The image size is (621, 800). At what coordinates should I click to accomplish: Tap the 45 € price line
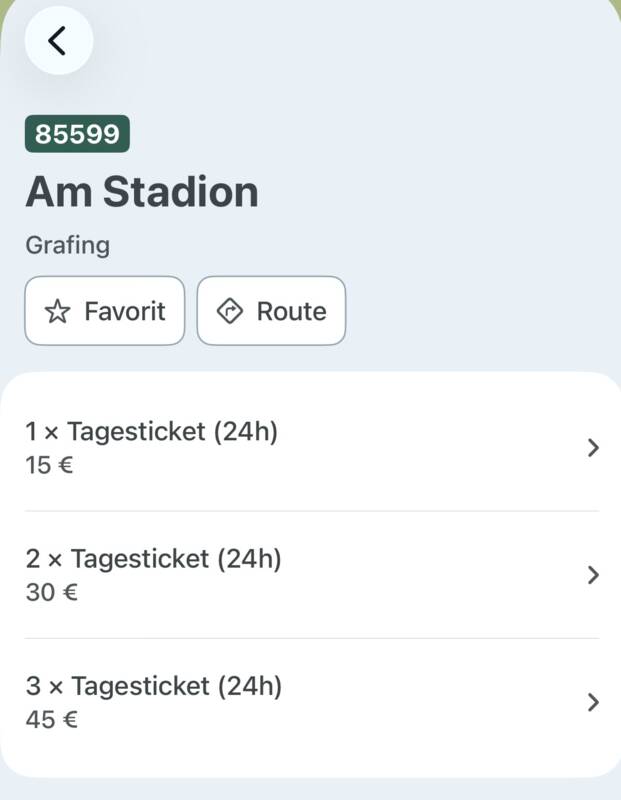(52, 720)
